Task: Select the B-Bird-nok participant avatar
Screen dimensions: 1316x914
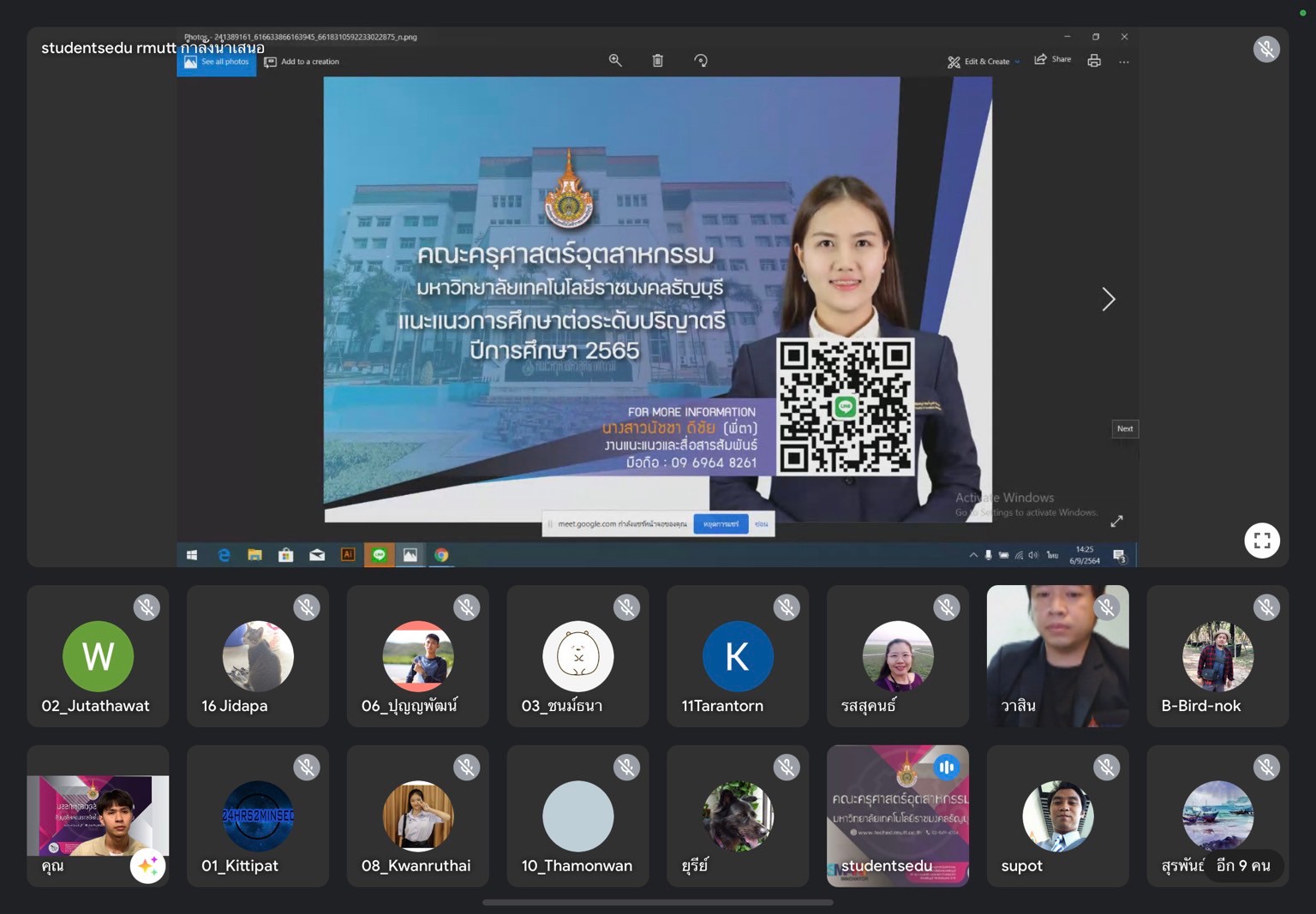Action: tap(1217, 656)
